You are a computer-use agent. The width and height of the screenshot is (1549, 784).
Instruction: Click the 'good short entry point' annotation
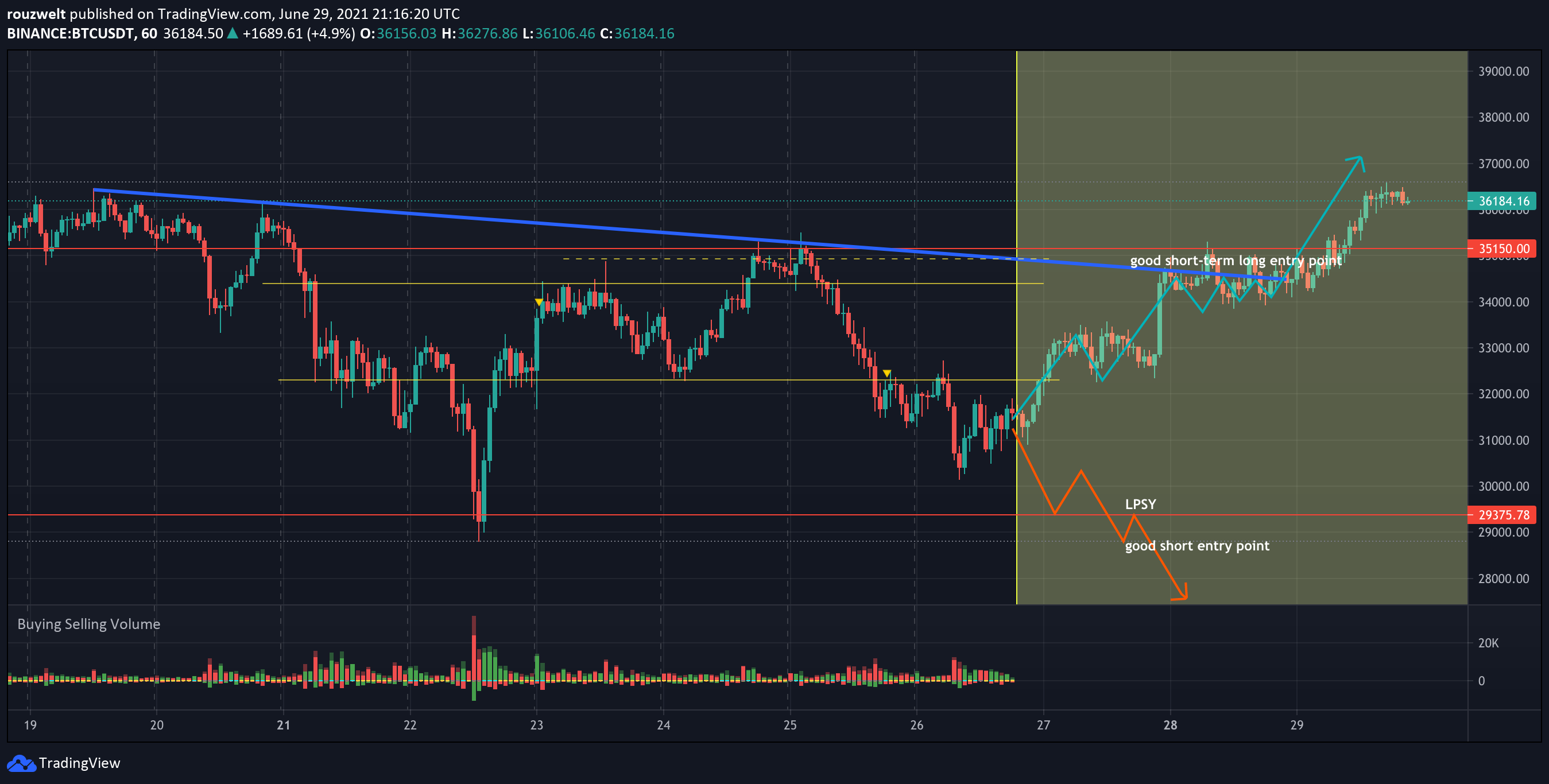click(x=1197, y=546)
